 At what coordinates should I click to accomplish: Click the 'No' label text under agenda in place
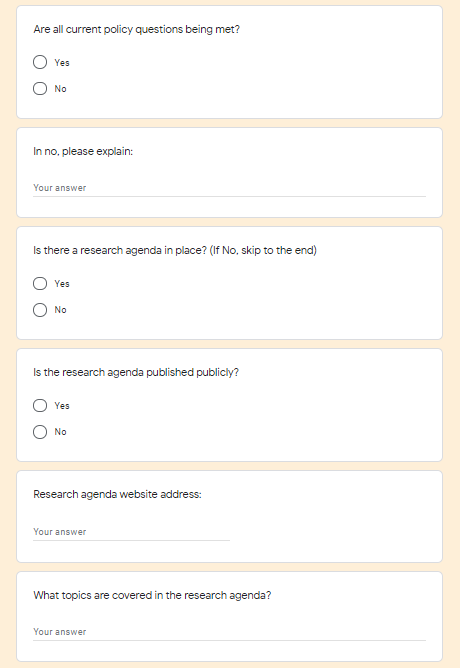click(x=60, y=310)
